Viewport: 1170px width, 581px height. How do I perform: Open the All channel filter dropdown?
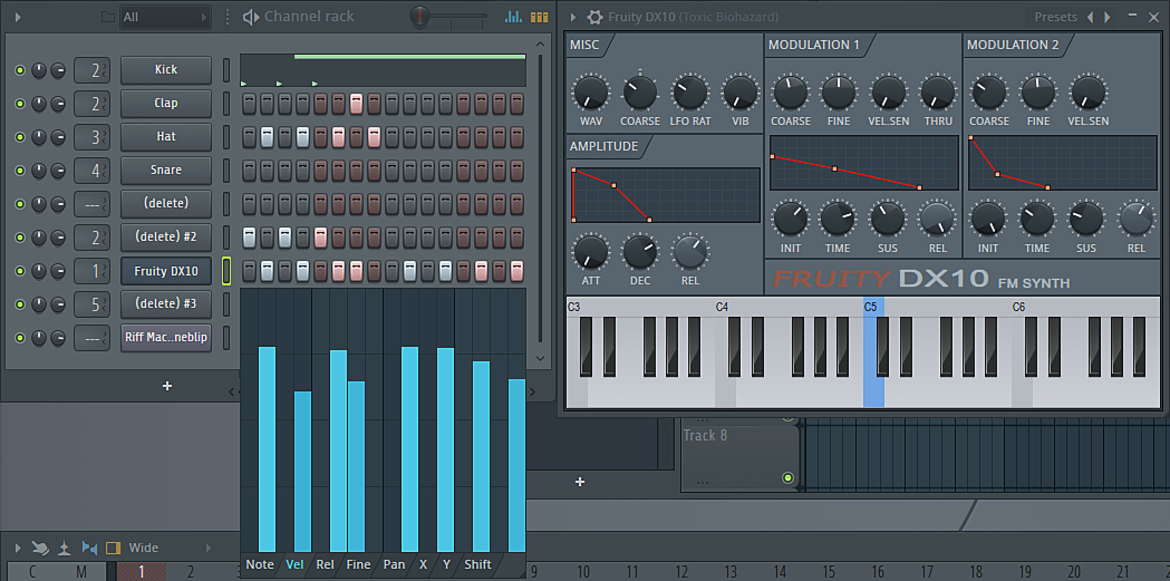166,16
